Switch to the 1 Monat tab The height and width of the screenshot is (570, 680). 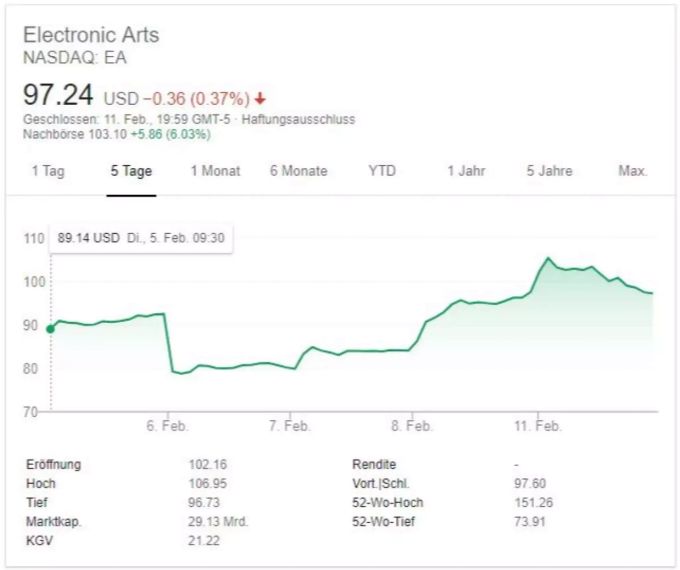(x=216, y=171)
